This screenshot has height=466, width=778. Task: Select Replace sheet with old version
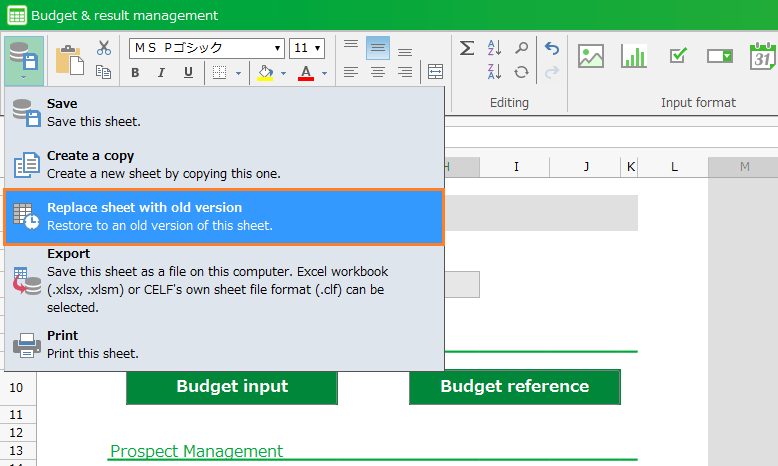[223, 217]
